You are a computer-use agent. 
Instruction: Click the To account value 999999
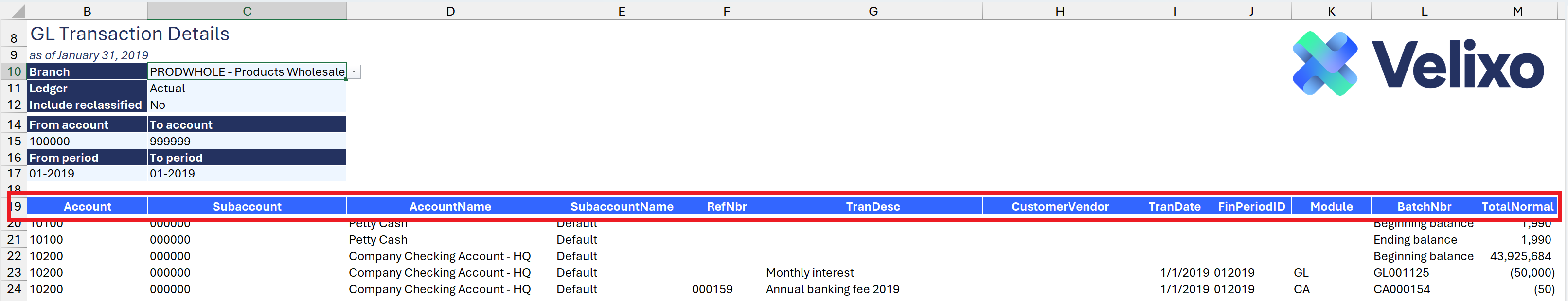coord(247,141)
